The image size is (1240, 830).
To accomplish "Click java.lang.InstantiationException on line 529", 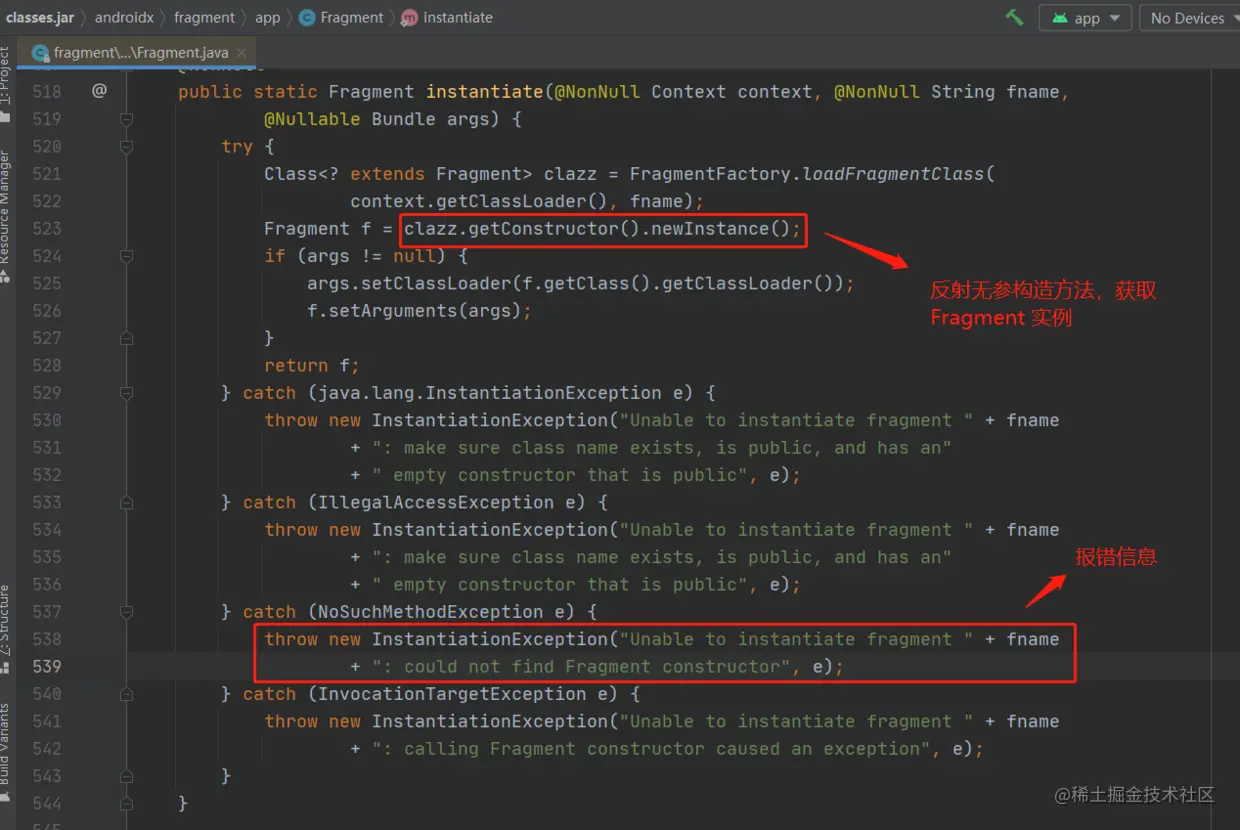I will (x=490, y=393).
